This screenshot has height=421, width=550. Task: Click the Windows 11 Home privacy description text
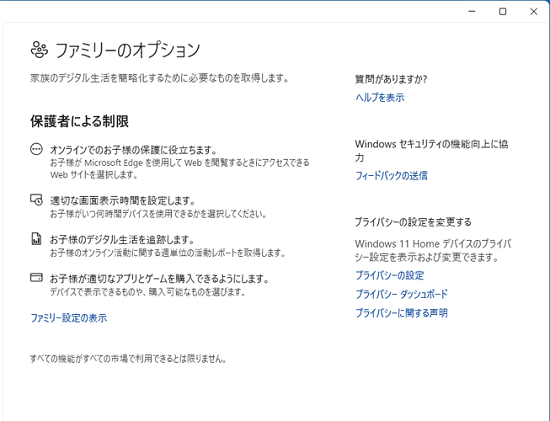[x=433, y=250]
